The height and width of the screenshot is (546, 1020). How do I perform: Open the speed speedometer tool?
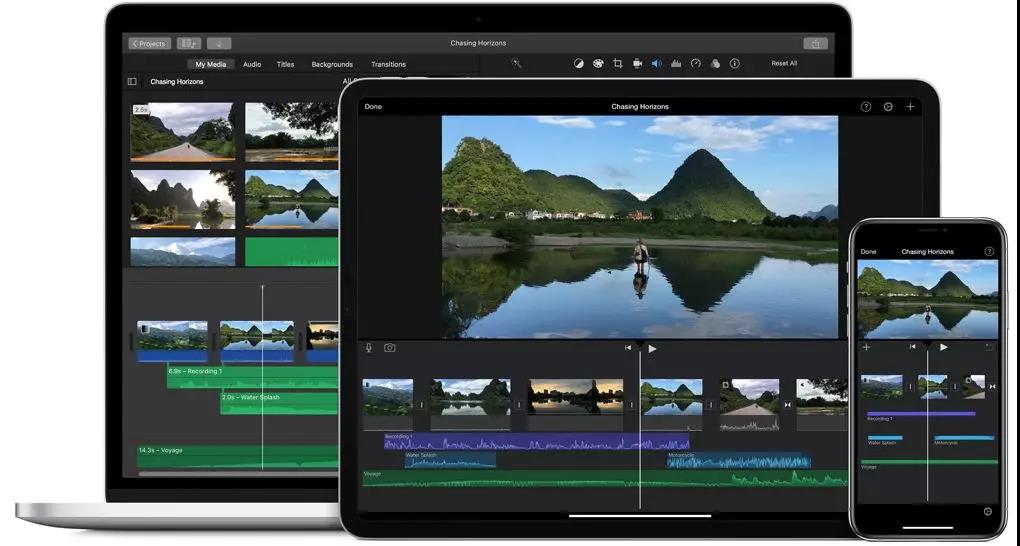pos(695,63)
